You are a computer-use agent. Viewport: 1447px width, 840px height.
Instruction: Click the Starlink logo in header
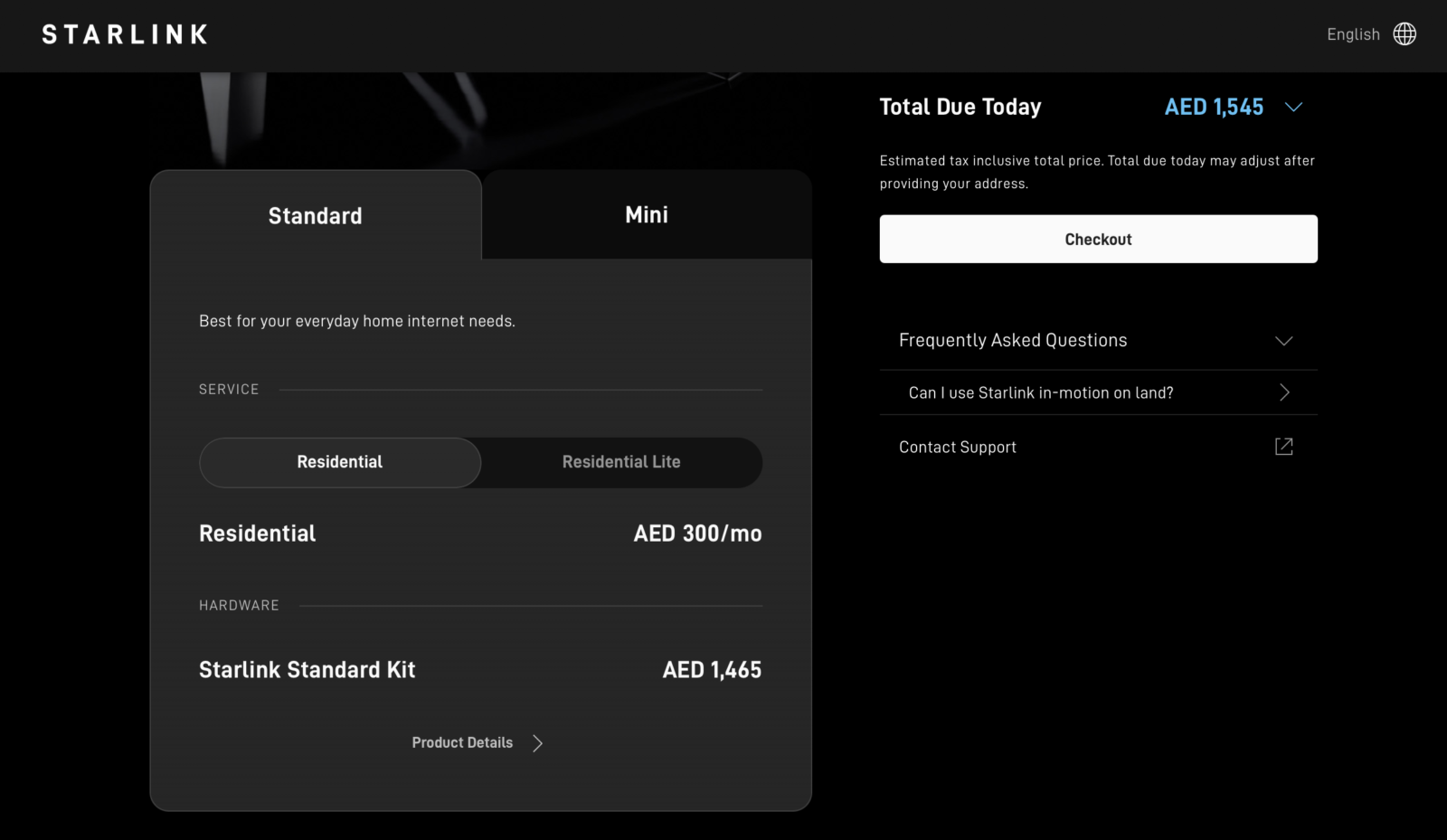(125, 34)
